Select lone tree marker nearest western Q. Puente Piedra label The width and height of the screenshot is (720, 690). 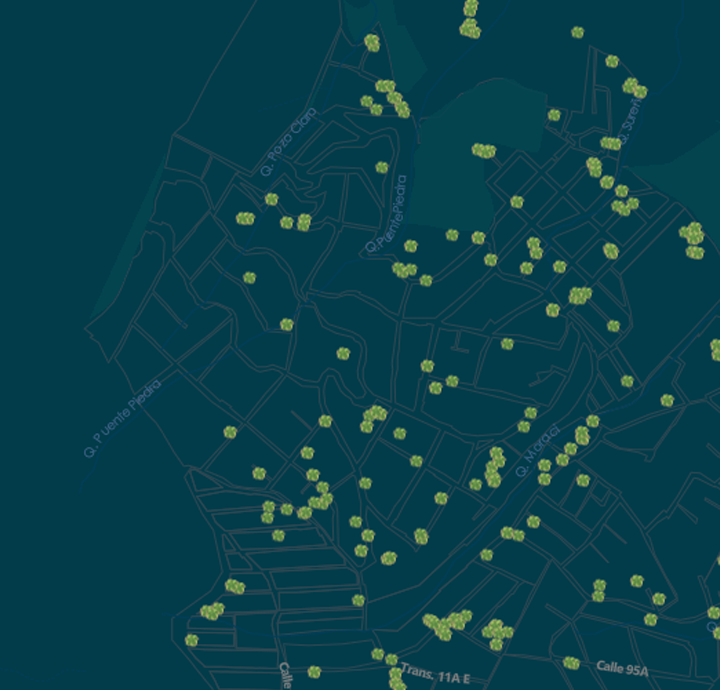[230, 432]
